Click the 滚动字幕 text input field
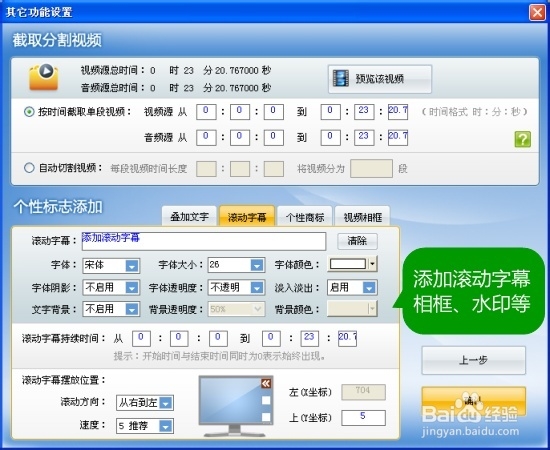 click(x=204, y=241)
